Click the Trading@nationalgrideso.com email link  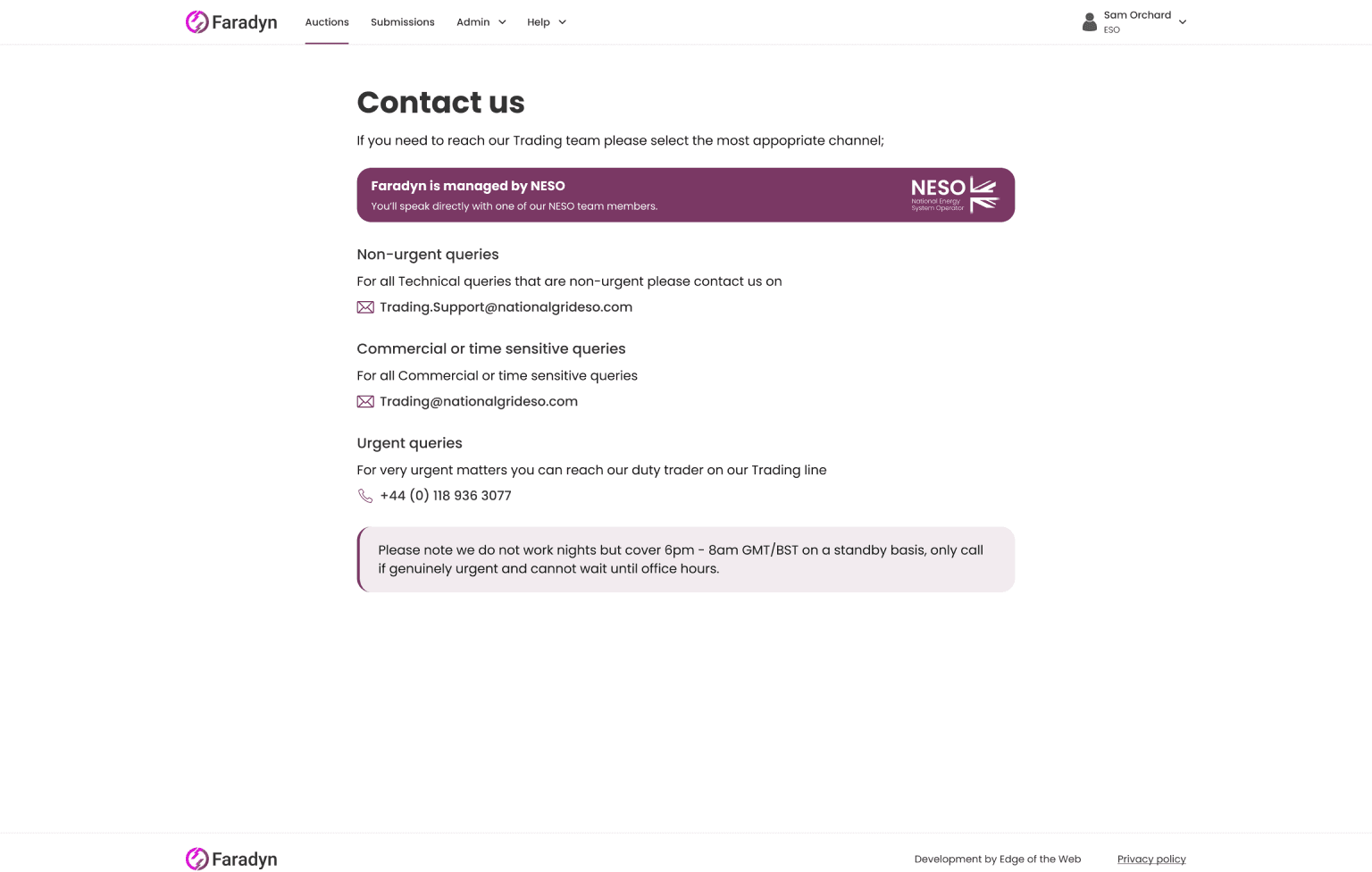[x=479, y=402]
